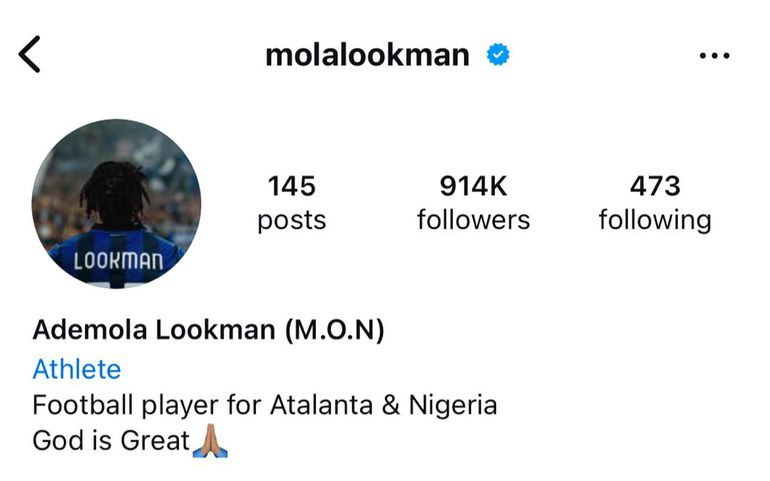Select the Athlete category link

tap(77, 369)
